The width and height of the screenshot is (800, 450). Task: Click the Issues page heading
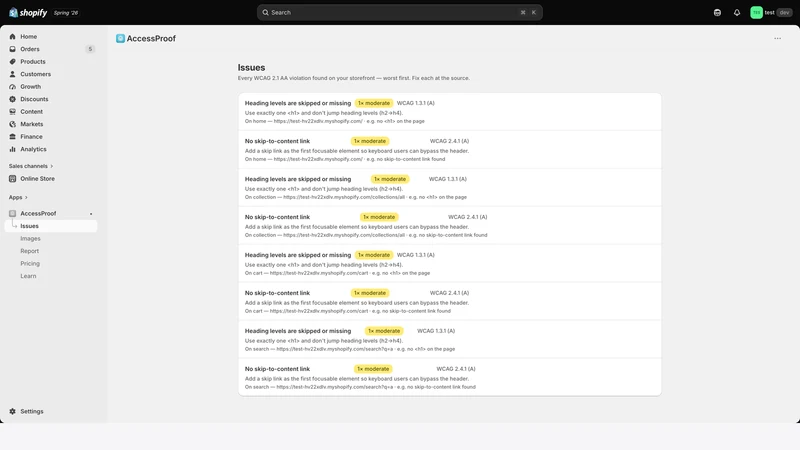(x=251, y=67)
